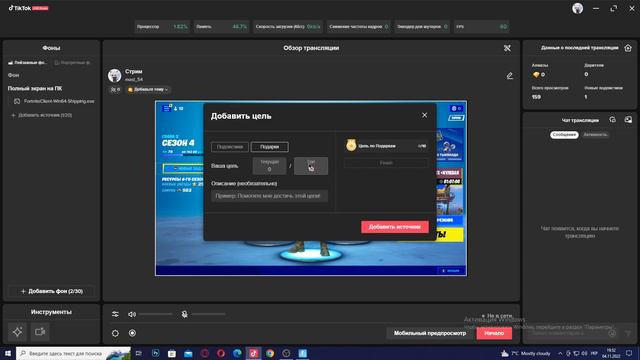This screenshot has width=640, height=360.
Task: Click the diamonds icon in last stream data
Action: coord(536,75)
